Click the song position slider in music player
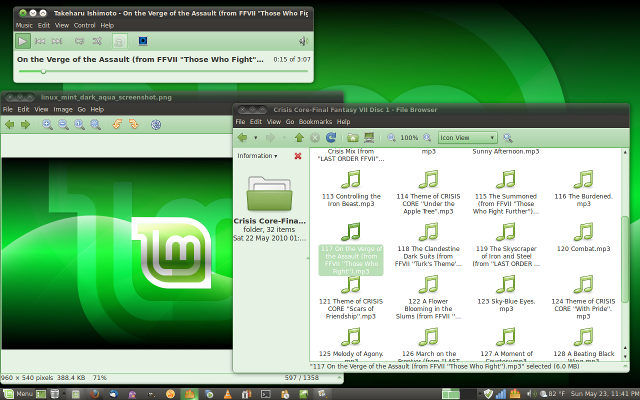 pos(163,71)
